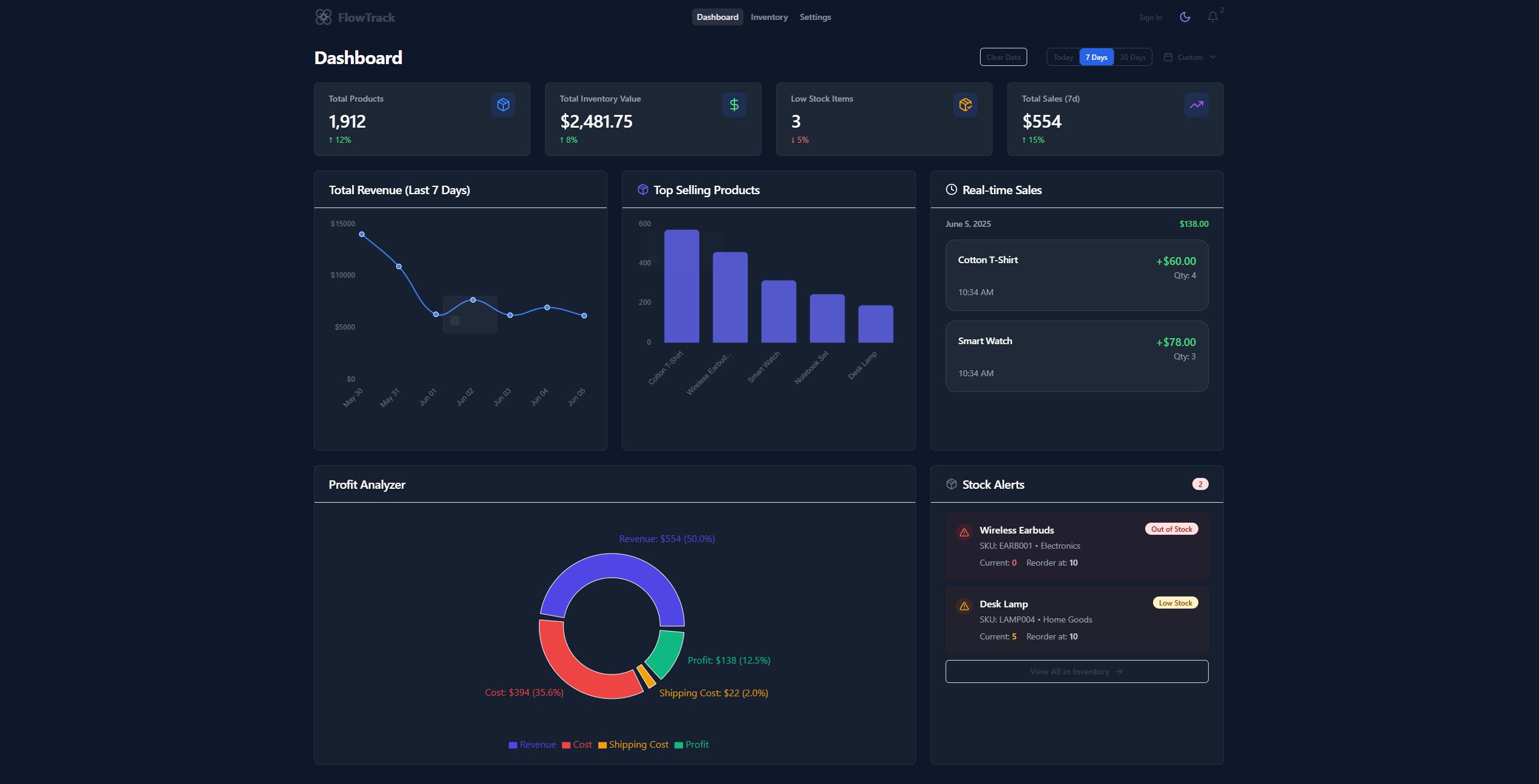1539x784 pixels.
Task: Click the warning triangle on Wireless Earbuds alert
Action: 963,532
